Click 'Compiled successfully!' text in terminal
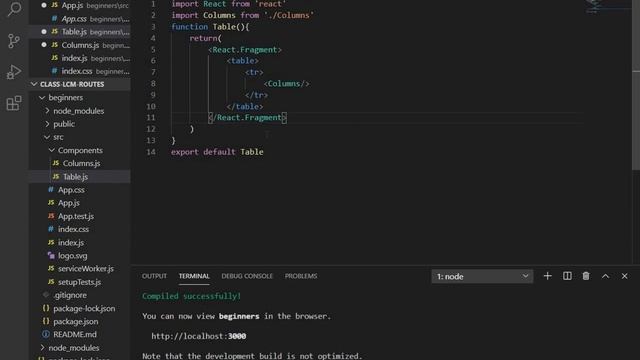Viewport: 640px width, 360px height. coord(191,296)
